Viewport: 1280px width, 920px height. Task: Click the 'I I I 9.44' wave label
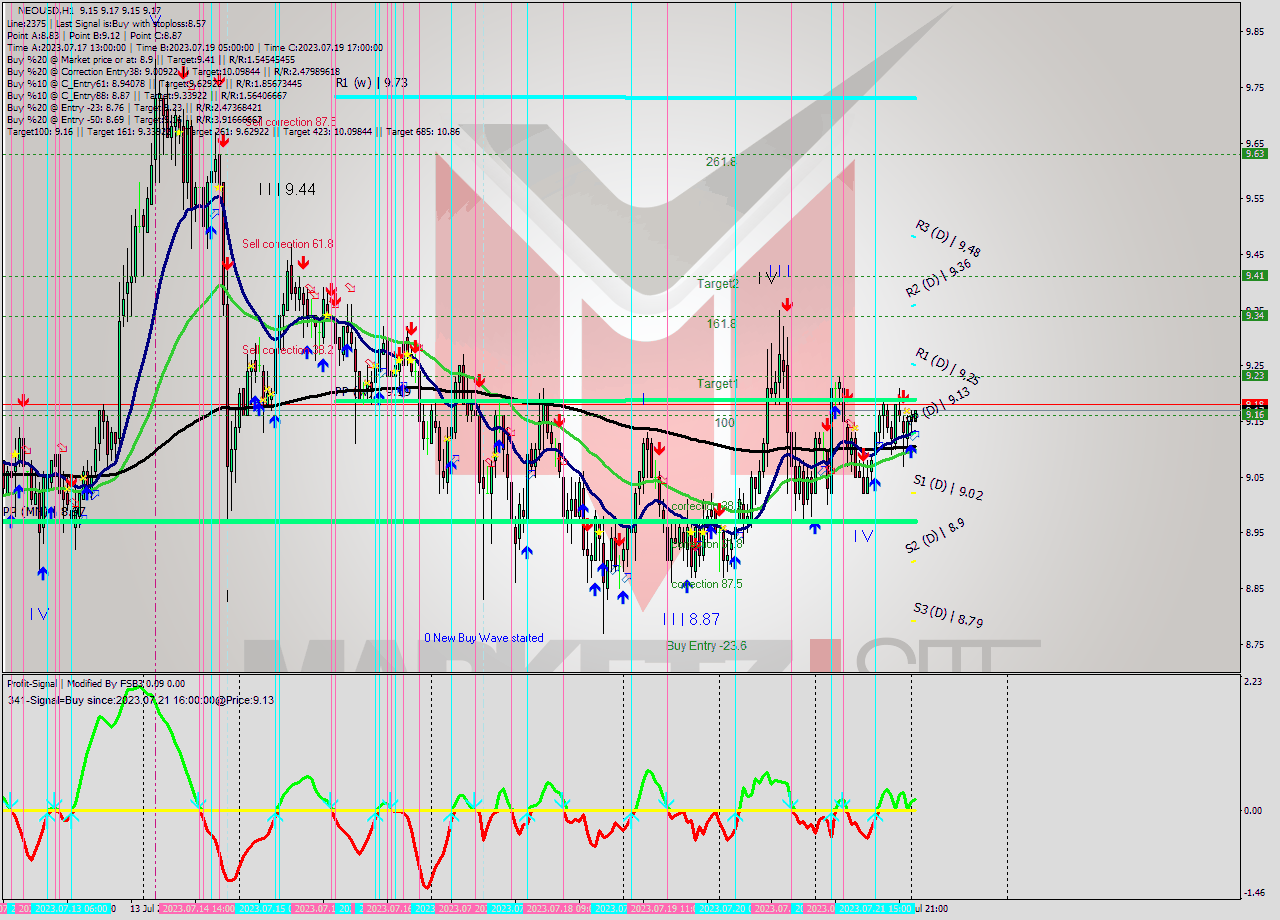click(x=287, y=189)
